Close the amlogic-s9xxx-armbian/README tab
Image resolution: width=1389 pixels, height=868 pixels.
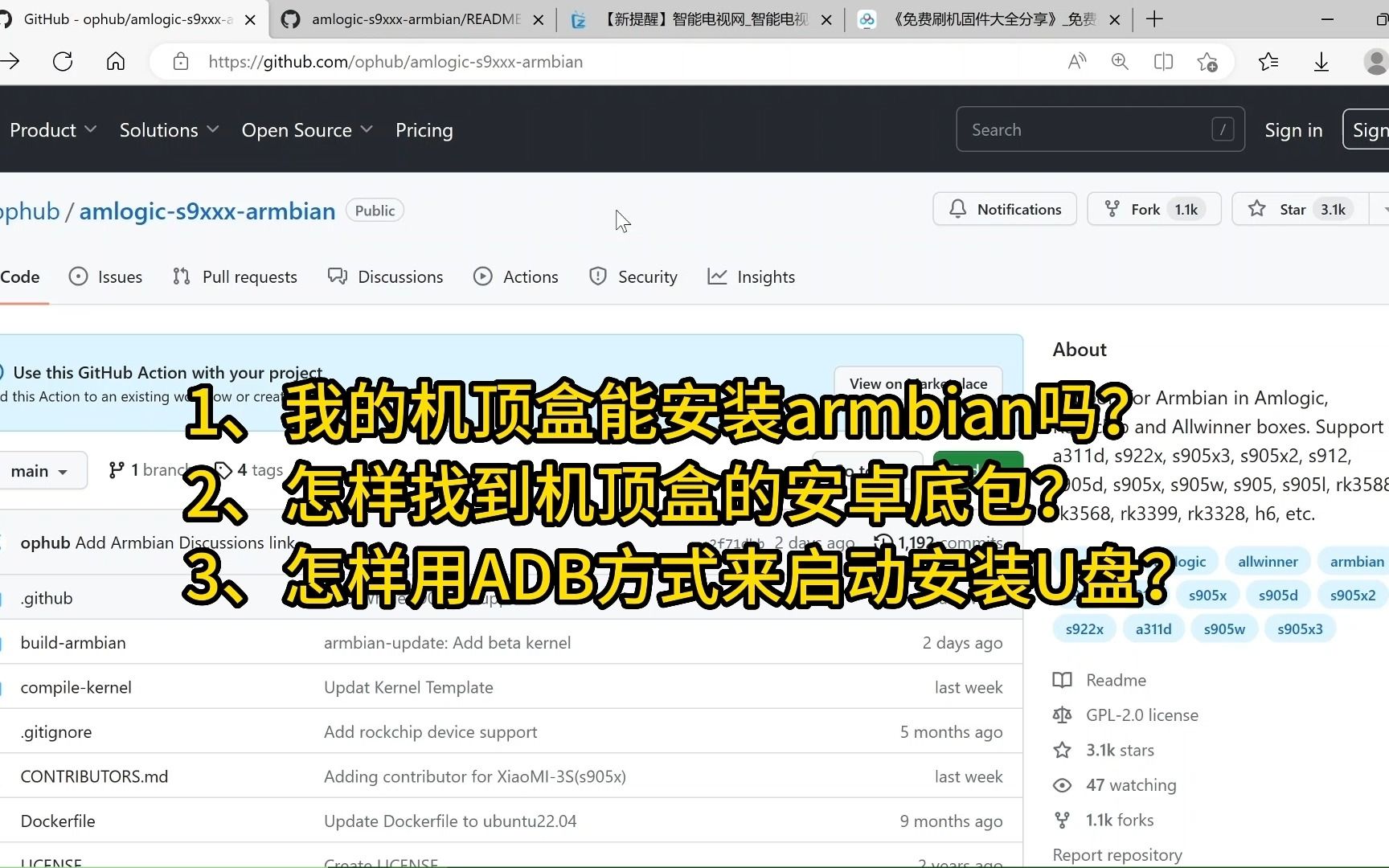pos(539,20)
